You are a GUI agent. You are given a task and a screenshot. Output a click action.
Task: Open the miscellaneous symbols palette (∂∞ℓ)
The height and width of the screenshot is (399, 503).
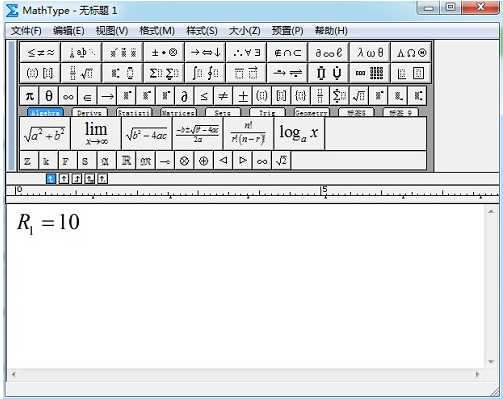coord(329,52)
